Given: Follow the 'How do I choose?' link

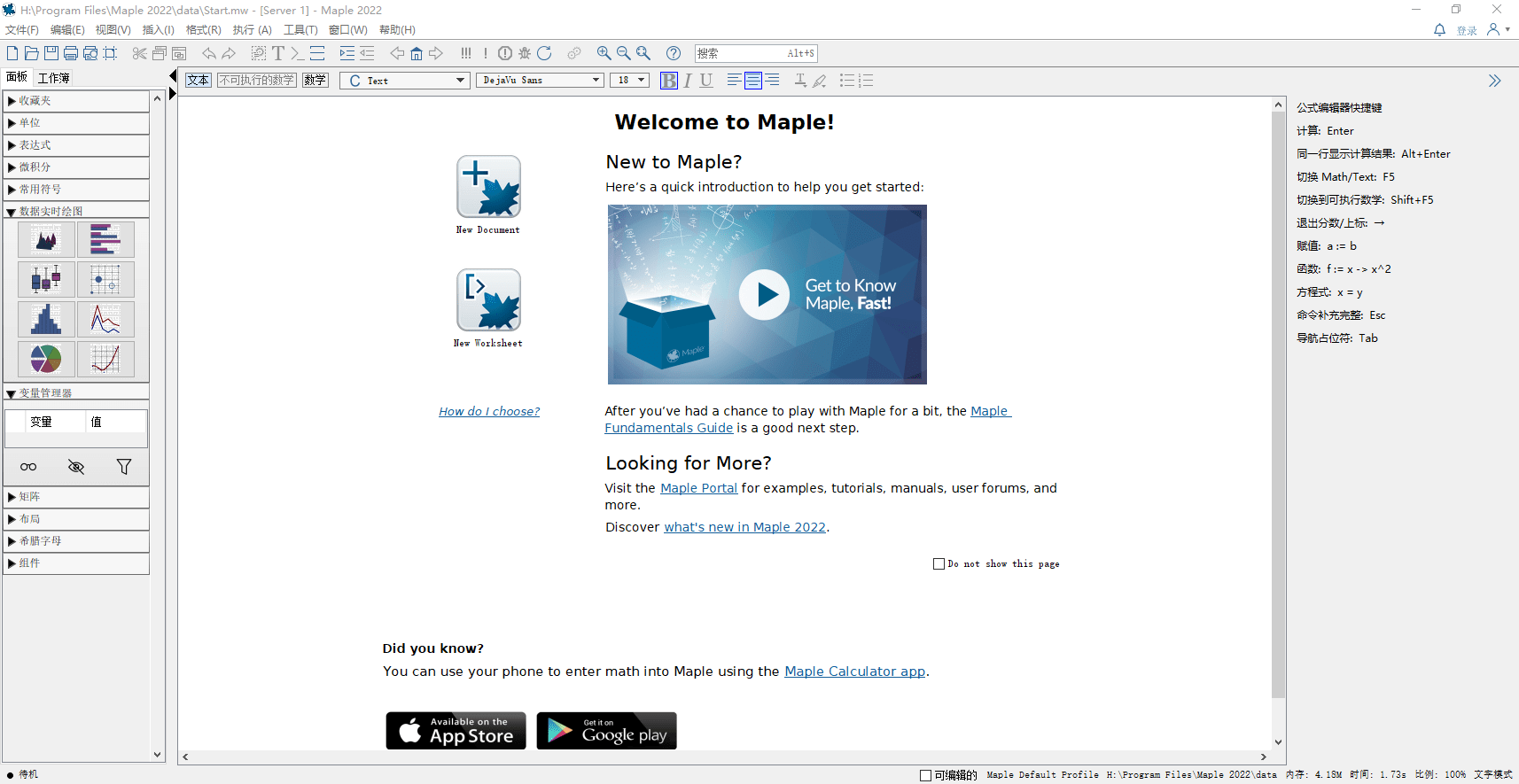Looking at the screenshot, I should tap(489, 412).
